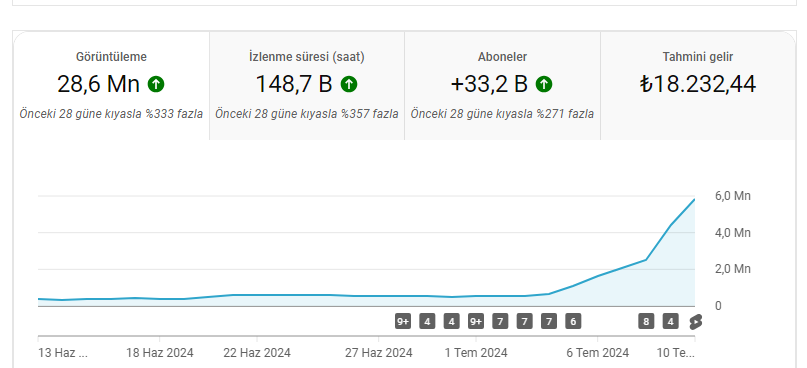Click the 148,7 B watch time value

[294, 84]
